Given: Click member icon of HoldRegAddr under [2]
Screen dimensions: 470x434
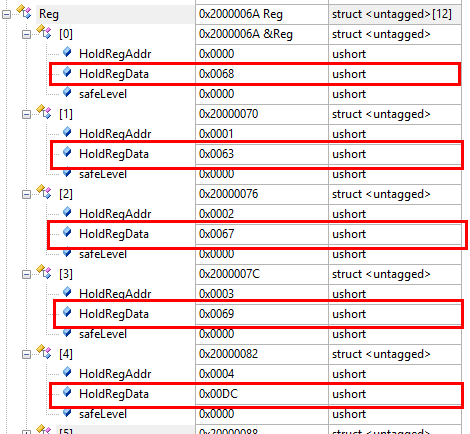Looking at the screenshot, I should [67, 212].
